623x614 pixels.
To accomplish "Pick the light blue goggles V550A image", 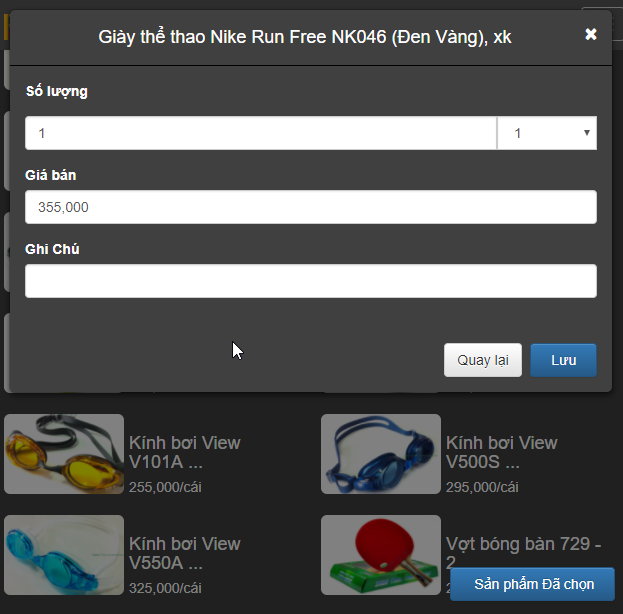I will [64, 555].
